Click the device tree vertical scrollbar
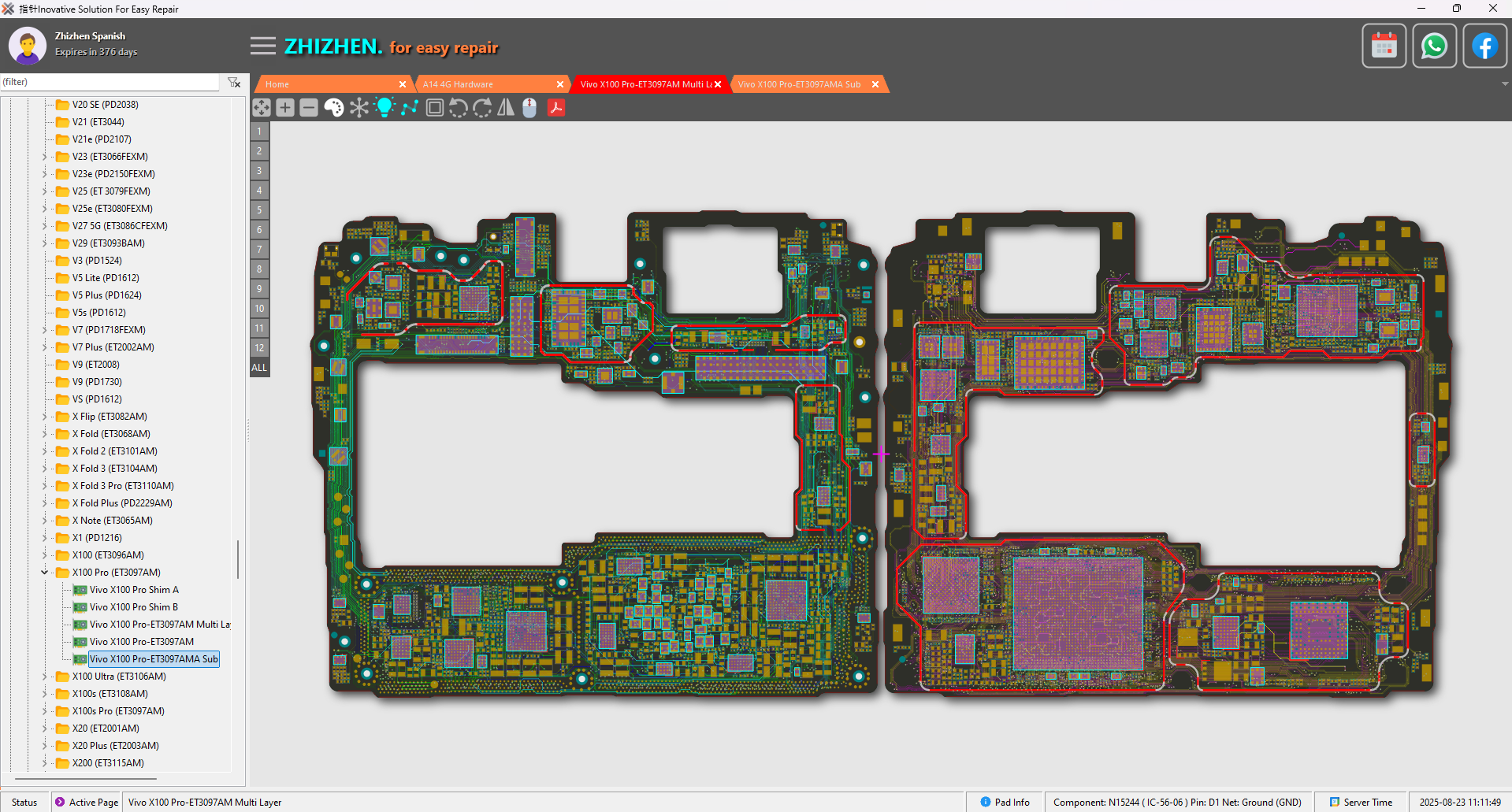This screenshot has height=812, width=1512. (x=238, y=558)
